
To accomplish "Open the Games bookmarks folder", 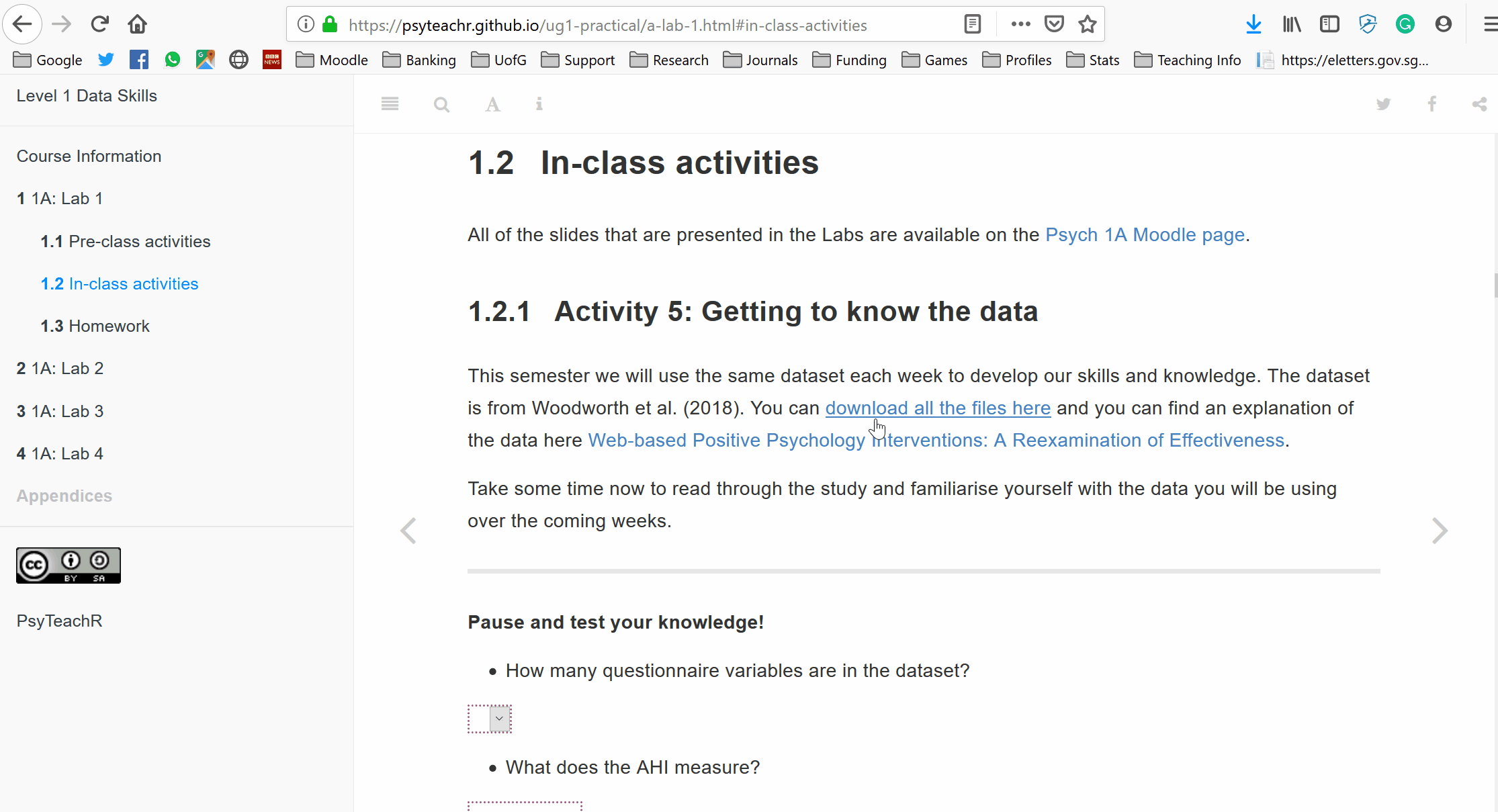I will [x=934, y=60].
